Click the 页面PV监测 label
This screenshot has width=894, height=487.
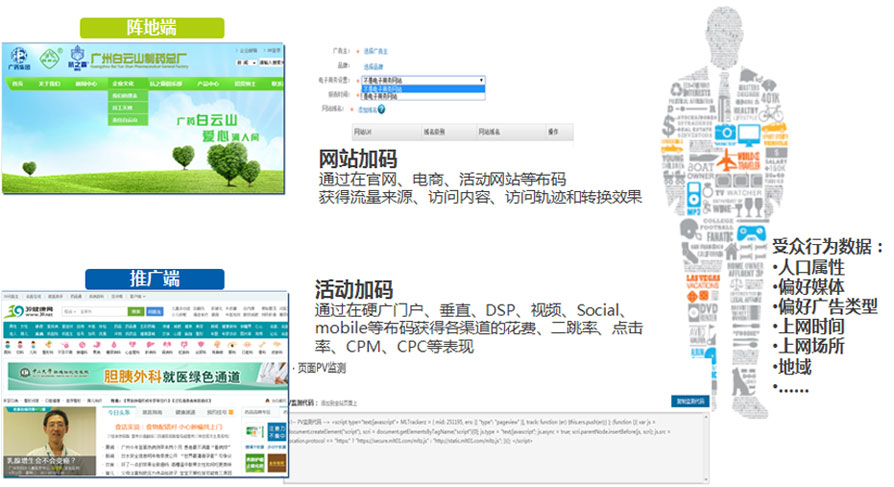(322, 368)
